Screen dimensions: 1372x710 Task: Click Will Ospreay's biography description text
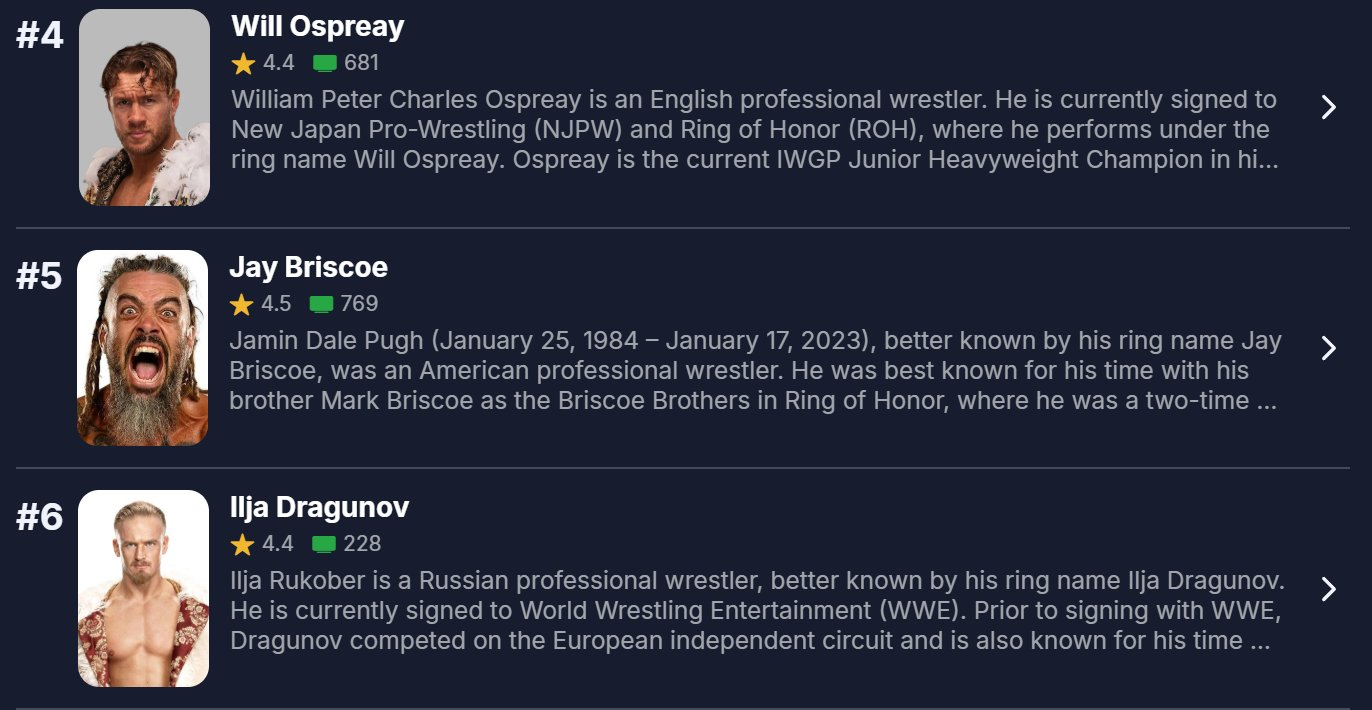click(754, 130)
